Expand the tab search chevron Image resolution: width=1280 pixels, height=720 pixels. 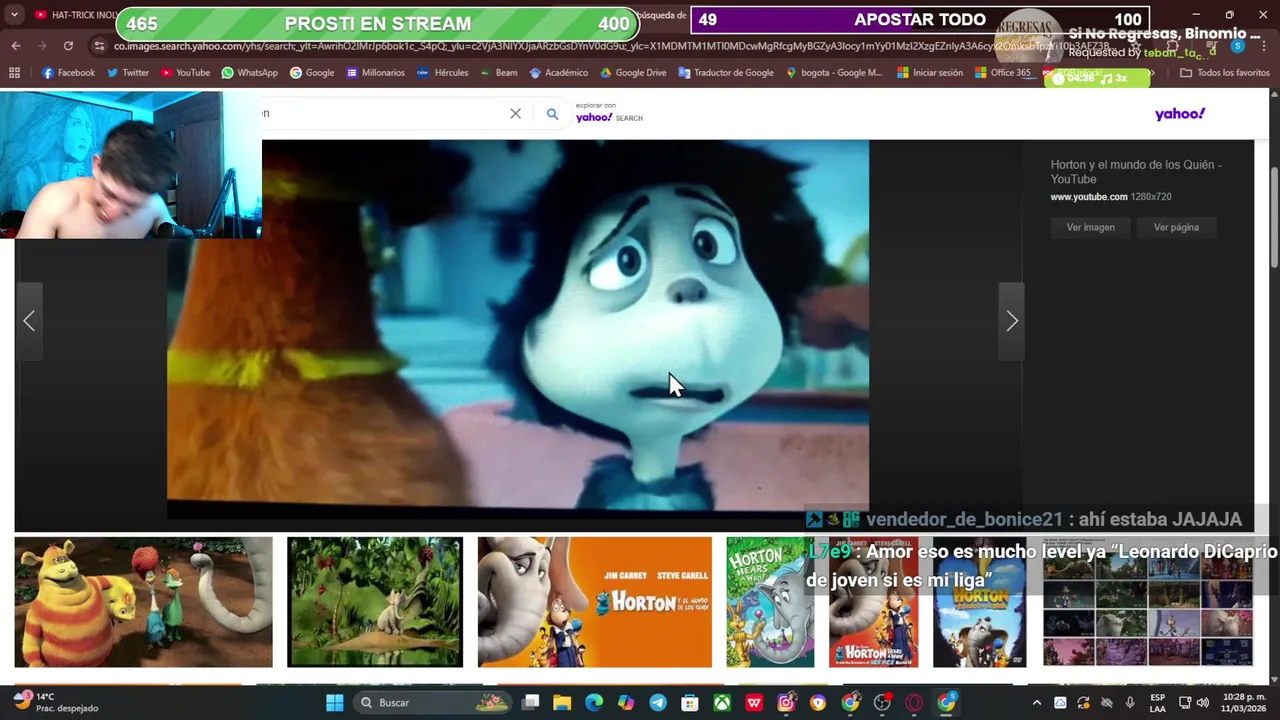(x=14, y=15)
